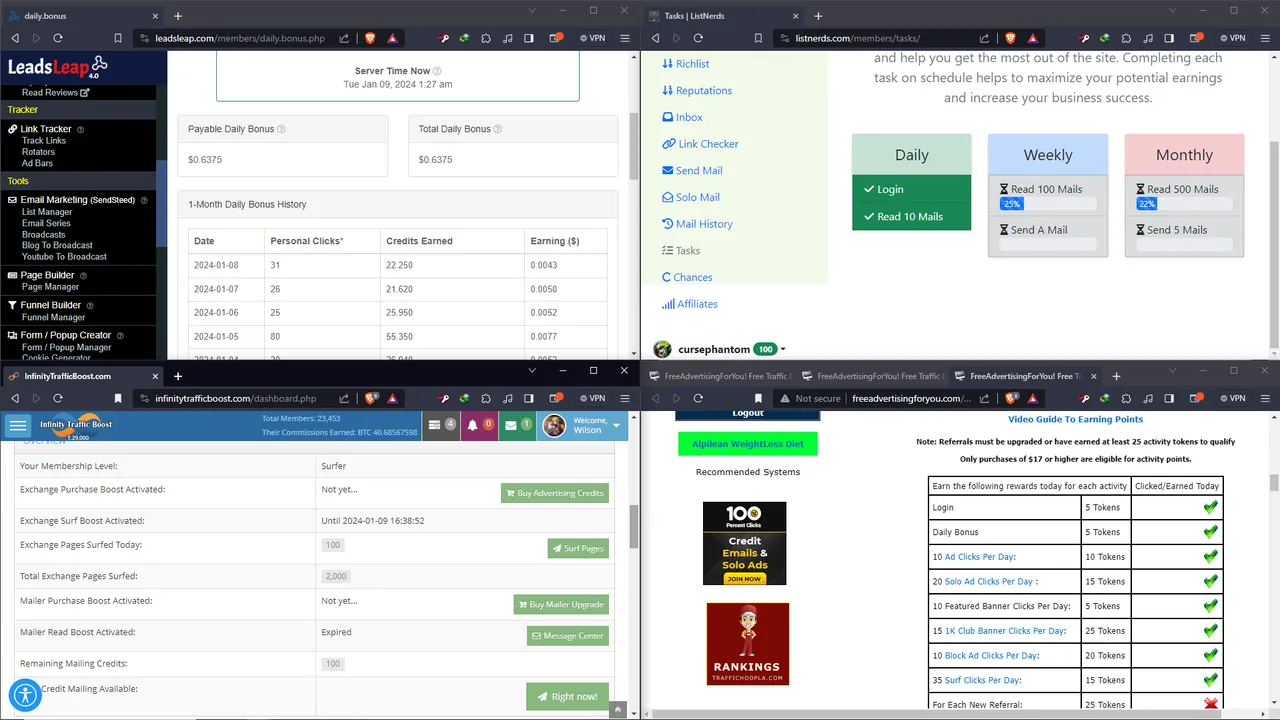Image resolution: width=1280 pixels, height=720 pixels.
Task: Open extensions puzzle icon in LeadsLeap window
Action: tap(486, 38)
